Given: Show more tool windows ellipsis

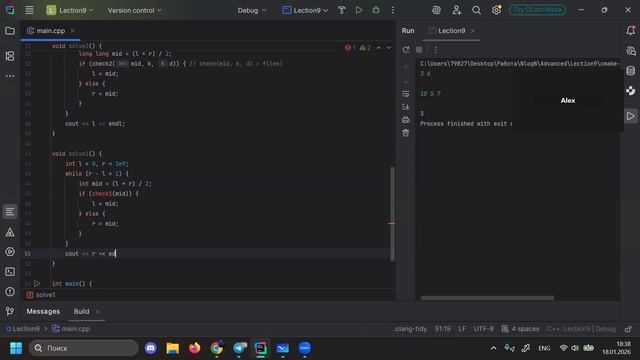Looking at the screenshot, I should tap(10, 76).
